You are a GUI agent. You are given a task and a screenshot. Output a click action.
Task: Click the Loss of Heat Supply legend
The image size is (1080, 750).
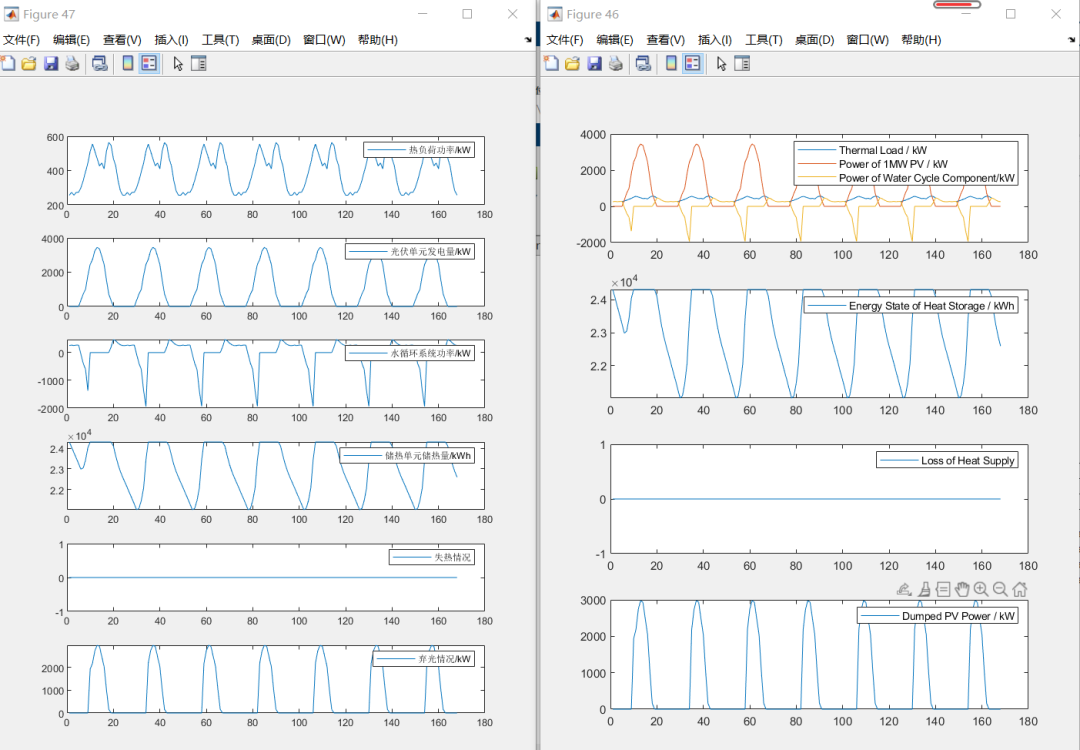tap(947, 460)
